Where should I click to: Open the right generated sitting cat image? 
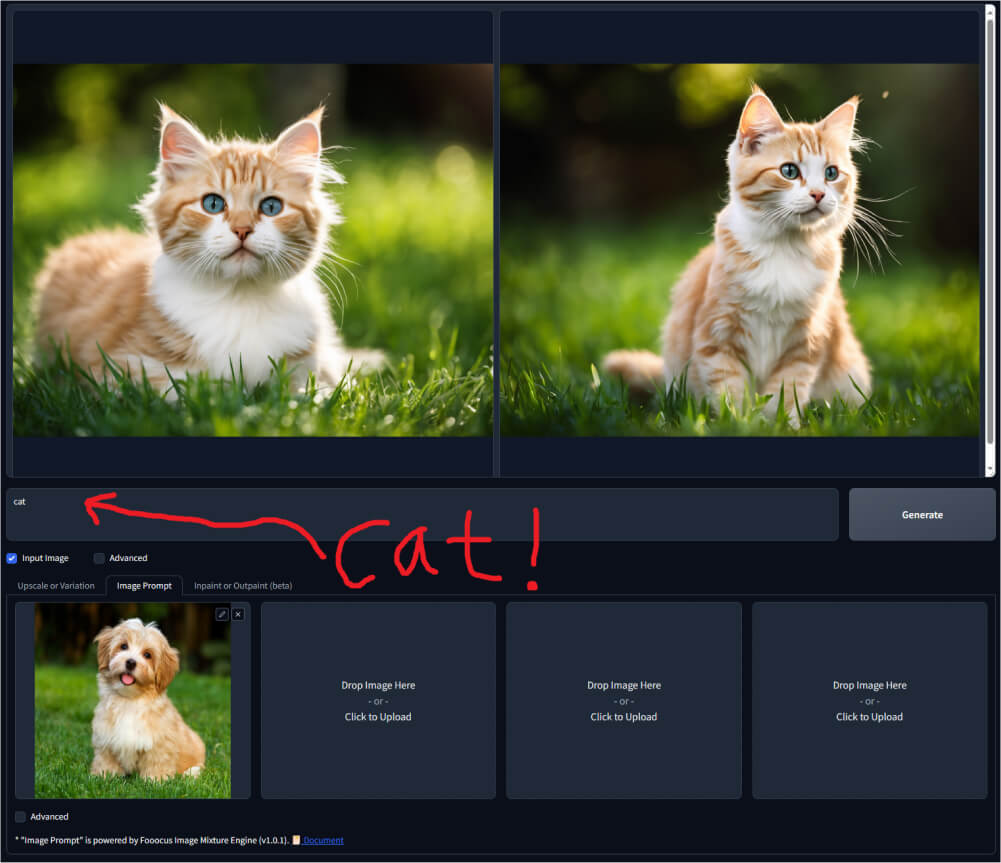739,250
